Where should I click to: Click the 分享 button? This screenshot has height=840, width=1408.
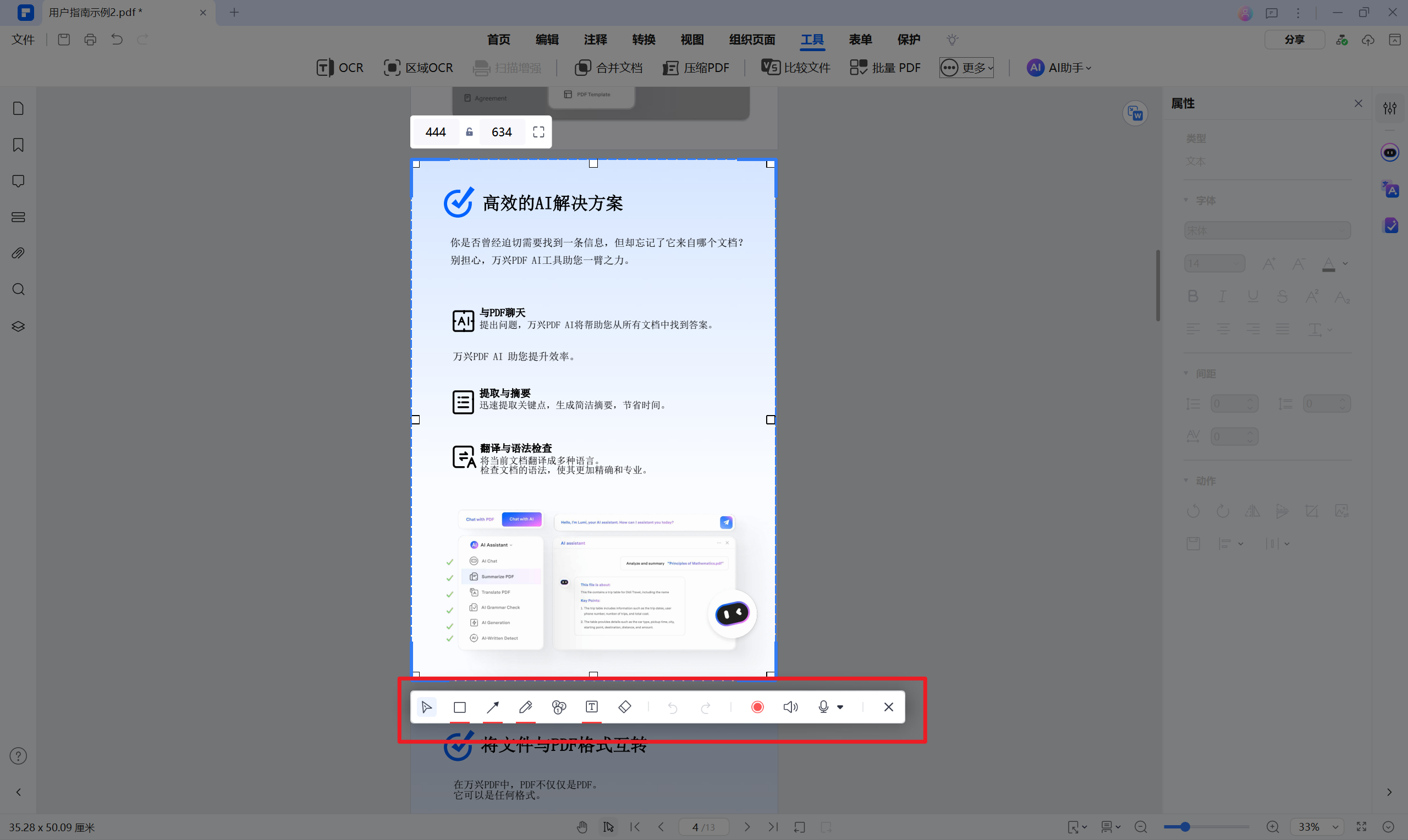[1295, 39]
